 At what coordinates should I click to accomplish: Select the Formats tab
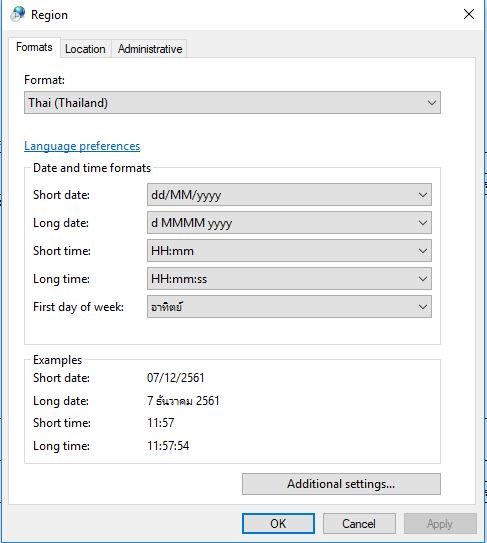[x=34, y=47]
